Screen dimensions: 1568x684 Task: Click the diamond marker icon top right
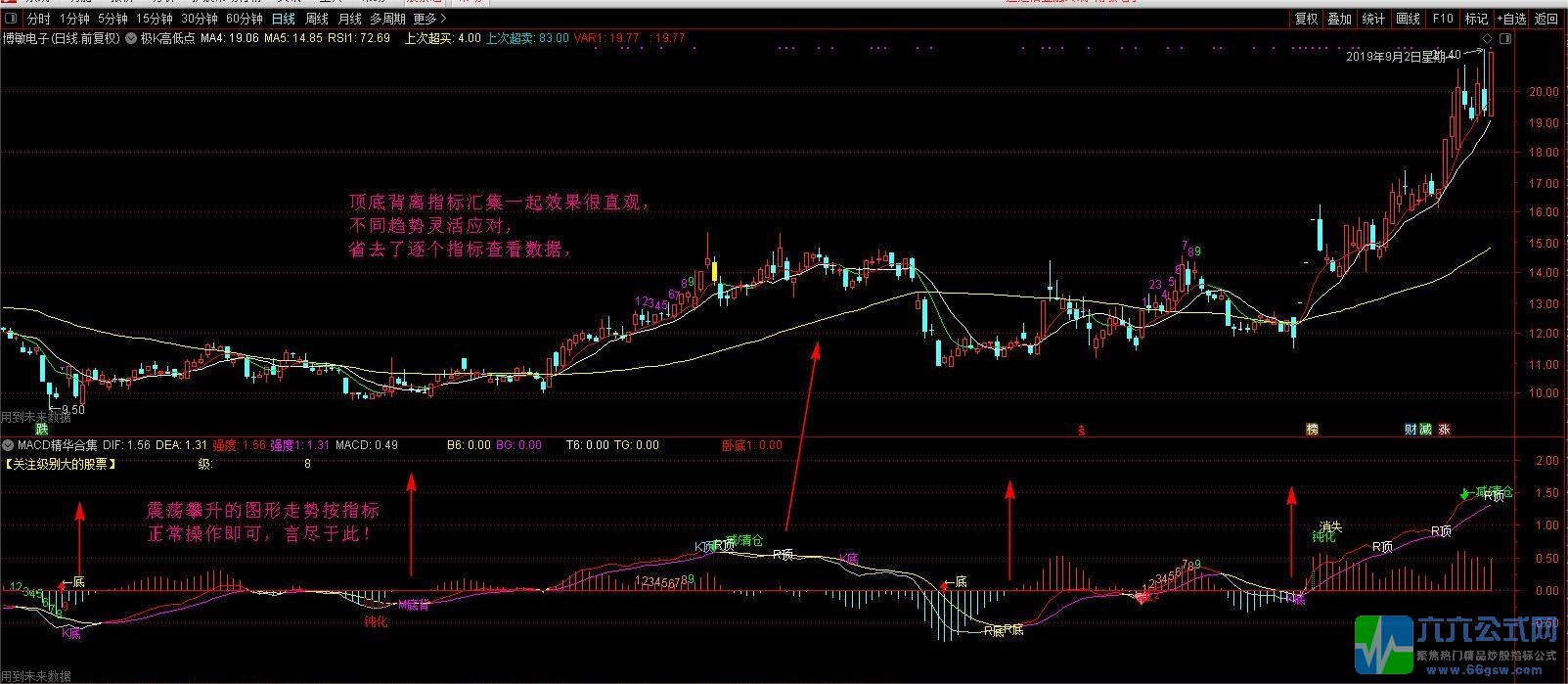click(1487, 39)
